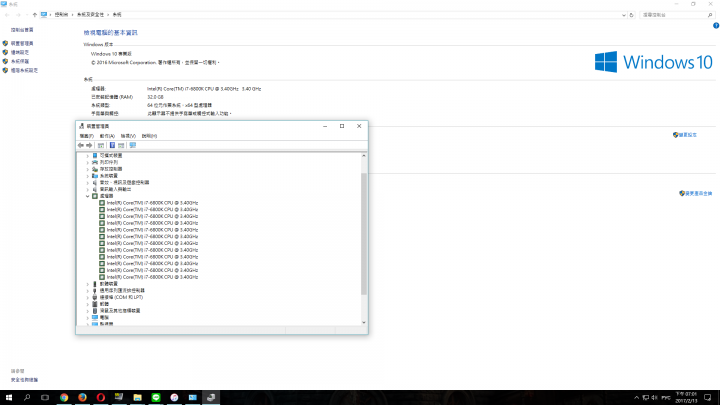Screen dimensions: 720x405
Task: Toggle the action pane icon in Device Manager toolbar
Action: (121, 145)
